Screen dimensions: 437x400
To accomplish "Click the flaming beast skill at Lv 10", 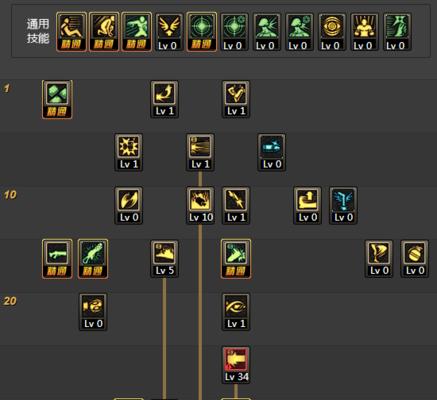I will click(200, 205).
